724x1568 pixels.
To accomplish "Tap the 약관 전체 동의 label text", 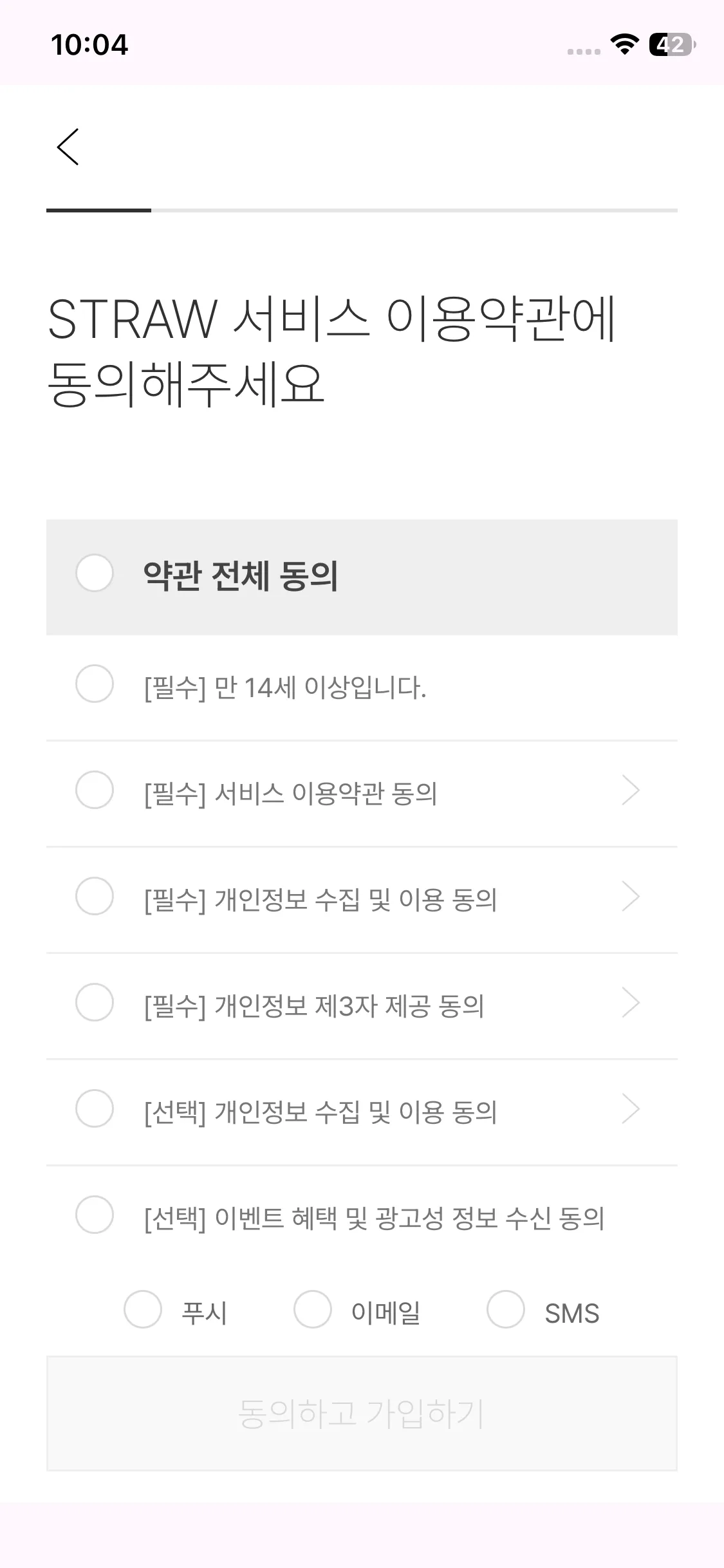I will pyautogui.click(x=241, y=575).
